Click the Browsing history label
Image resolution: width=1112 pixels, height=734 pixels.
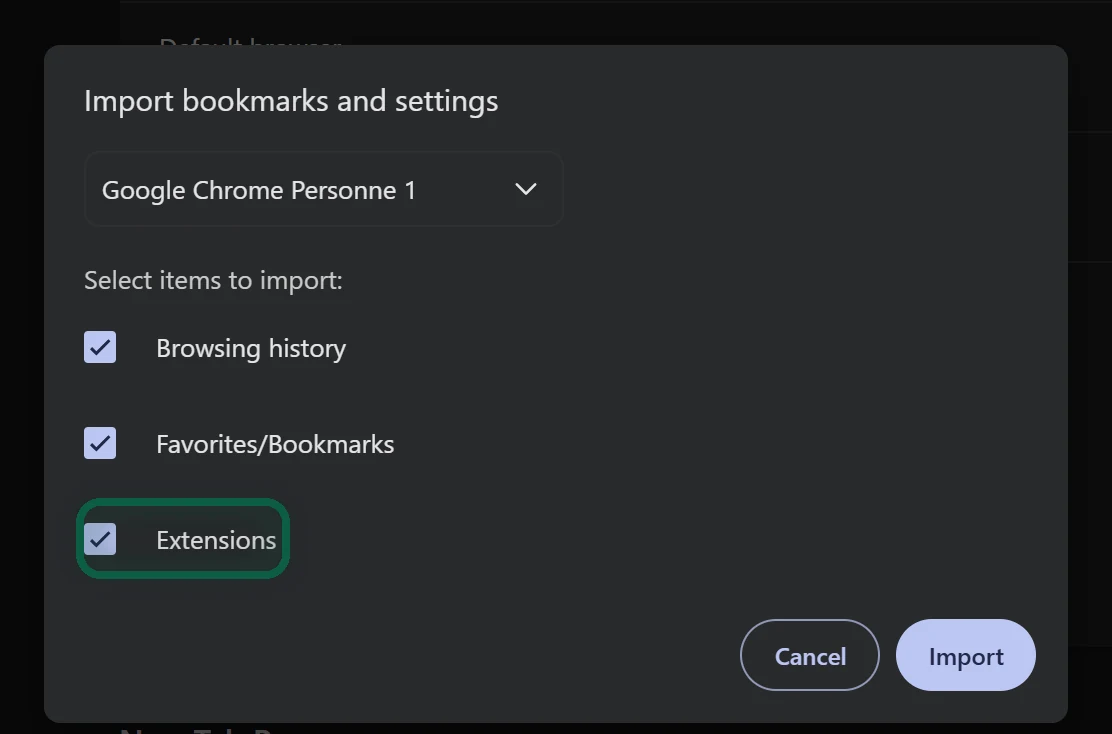tap(251, 348)
